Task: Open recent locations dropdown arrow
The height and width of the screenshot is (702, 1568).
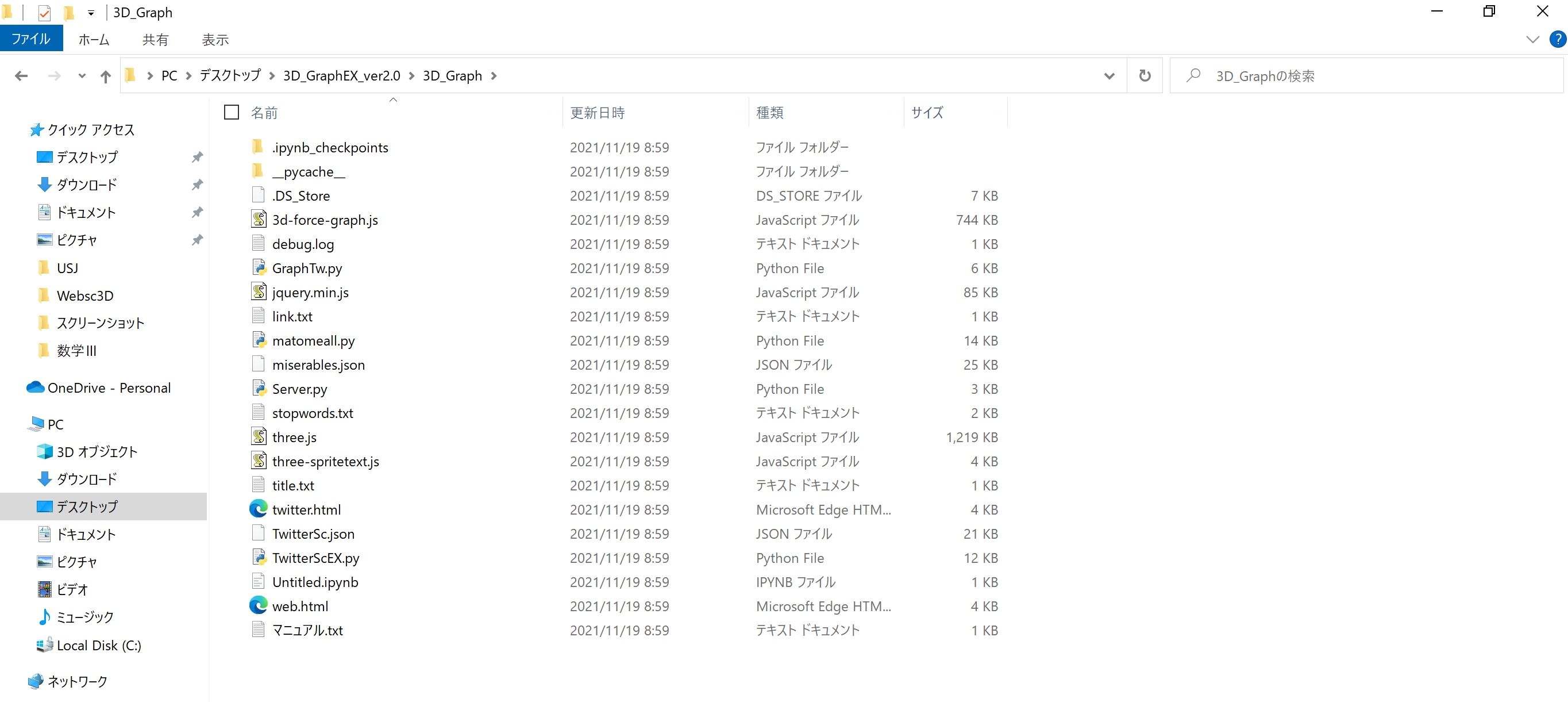Action: (x=82, y=76)
